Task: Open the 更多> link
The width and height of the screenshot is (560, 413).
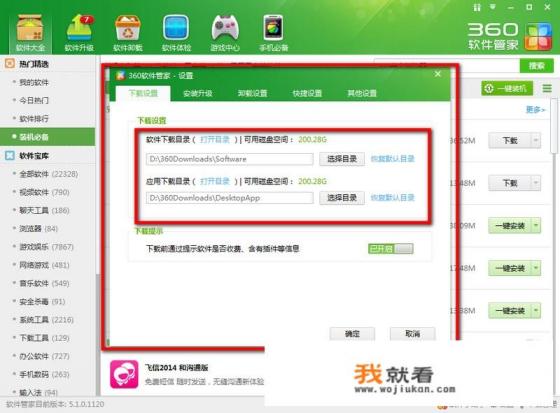Action: (x=535, y=109)
